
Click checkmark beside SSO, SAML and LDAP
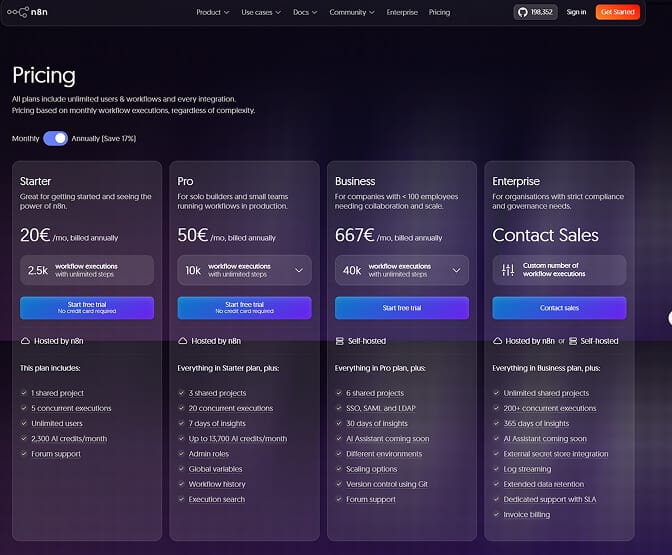tap(339, 408)
